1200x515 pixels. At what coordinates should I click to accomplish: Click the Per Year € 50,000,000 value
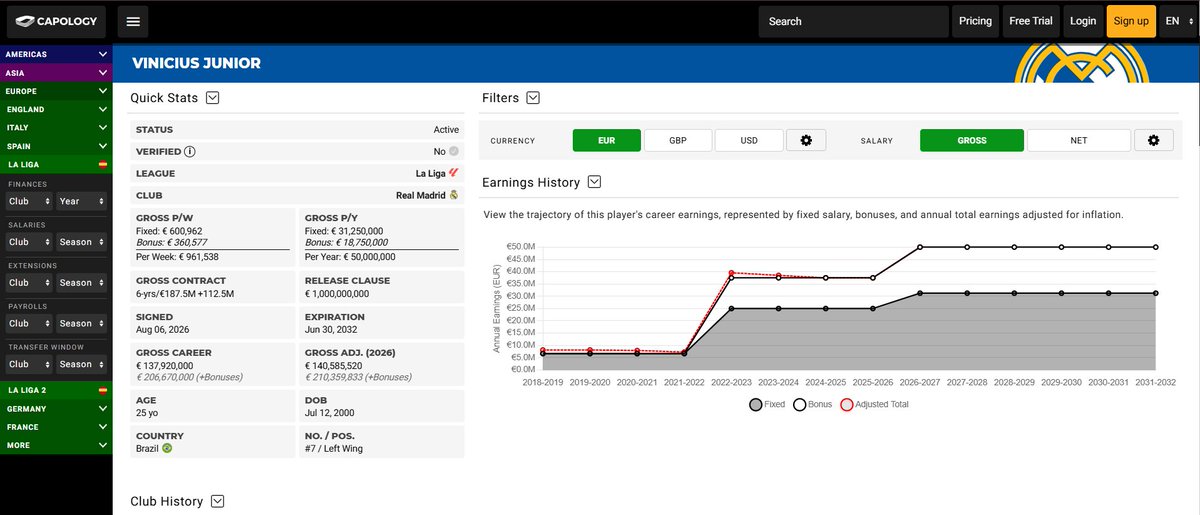point(350,257)
